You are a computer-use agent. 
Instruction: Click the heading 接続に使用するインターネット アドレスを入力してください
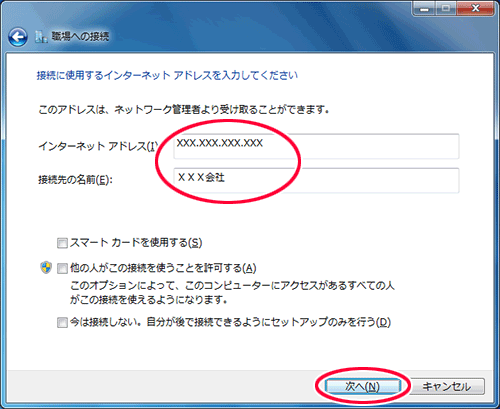(x=167, y=75)
